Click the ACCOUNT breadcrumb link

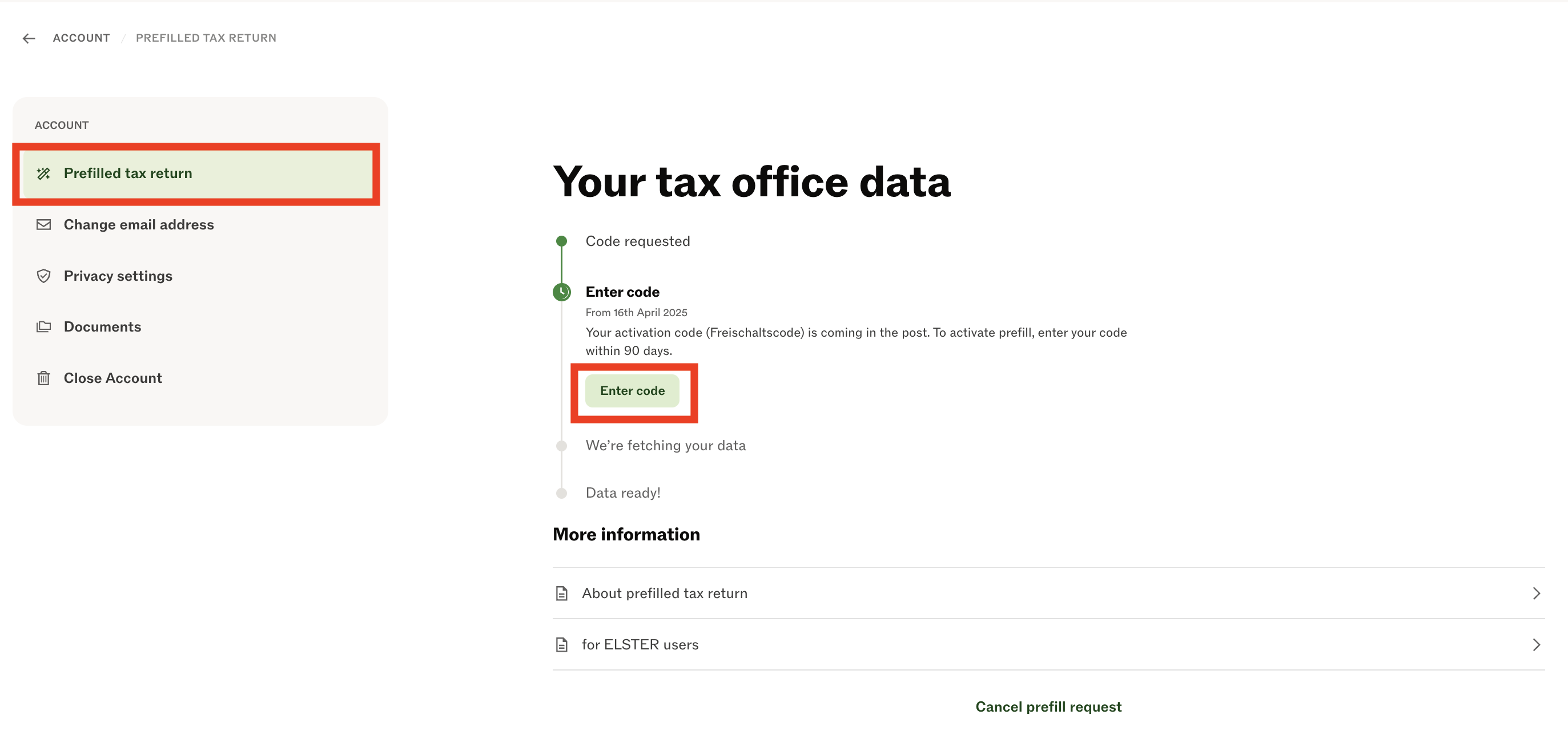tap(82, 38)
